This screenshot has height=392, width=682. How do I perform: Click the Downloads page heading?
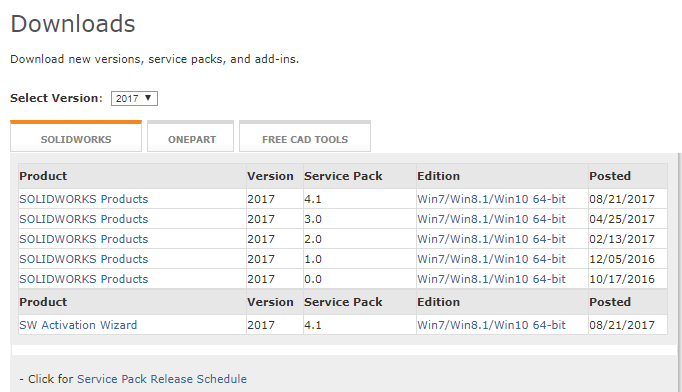click(x=73, y=23)
